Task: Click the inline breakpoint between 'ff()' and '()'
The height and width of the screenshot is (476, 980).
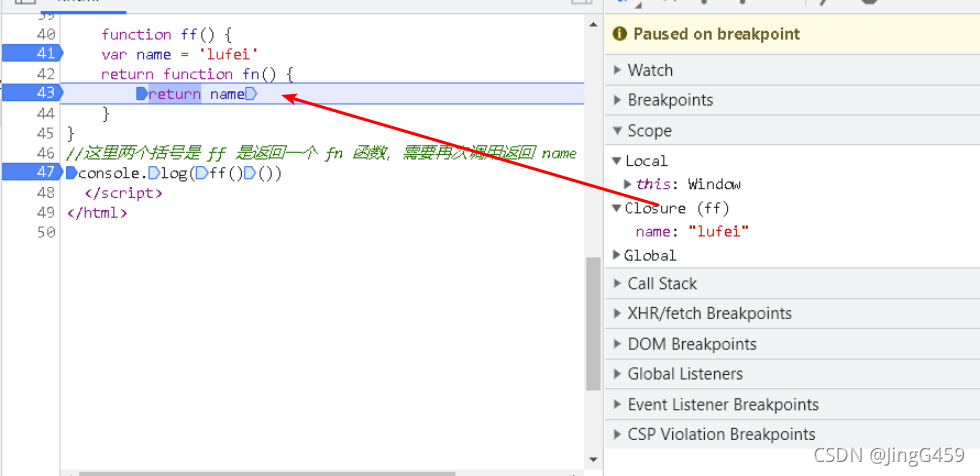Action: [x=249, y=174]
